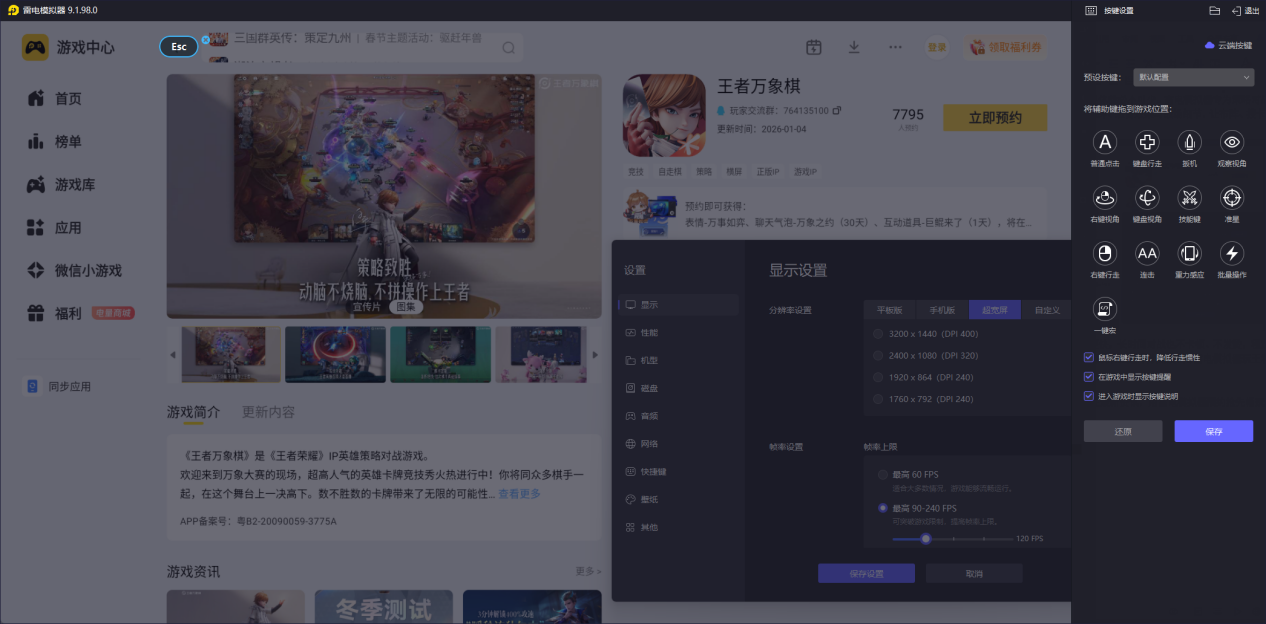Open 应用 apps in sidebar
Image resolution: width=1266 pixels, height=624 pixels.
click(68, 227)
